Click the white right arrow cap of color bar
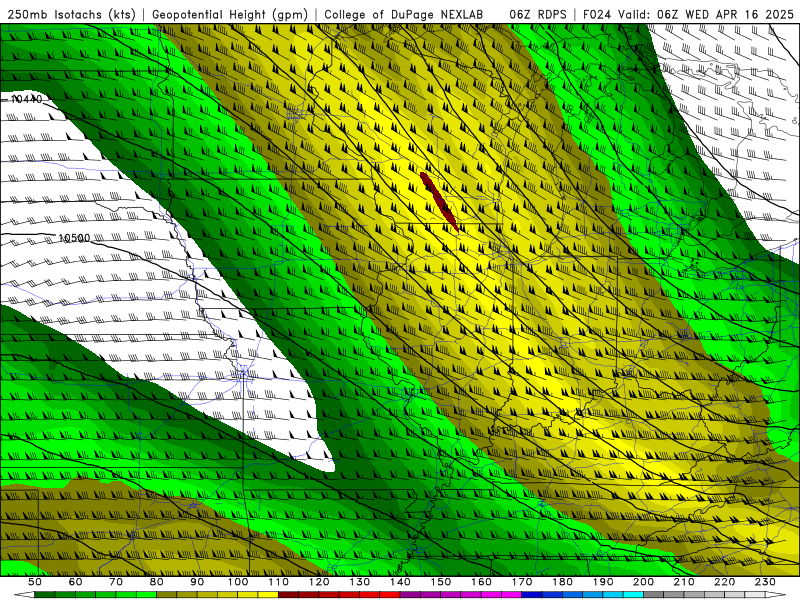 tap(776, 594)
